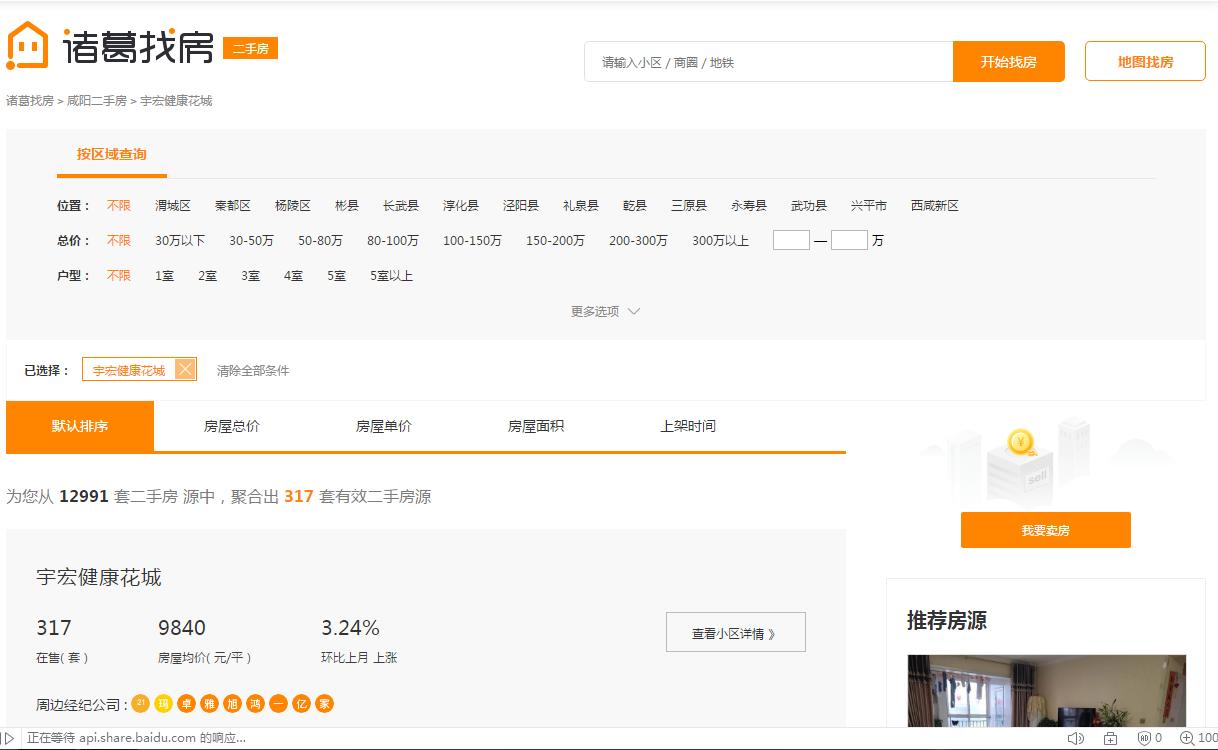Open sorting by 上架时间

coord(687,426)
